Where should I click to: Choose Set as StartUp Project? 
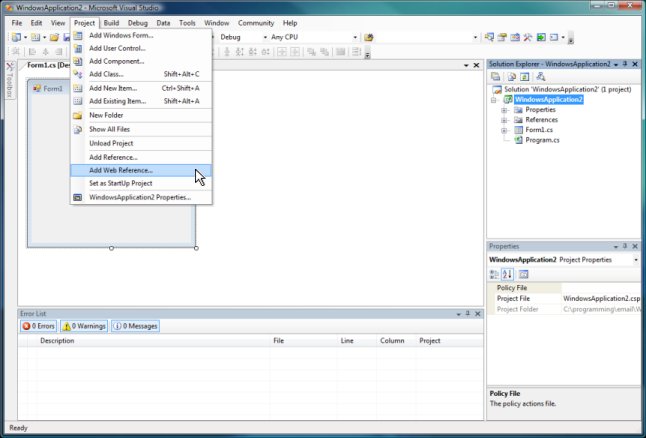point(141,183)
